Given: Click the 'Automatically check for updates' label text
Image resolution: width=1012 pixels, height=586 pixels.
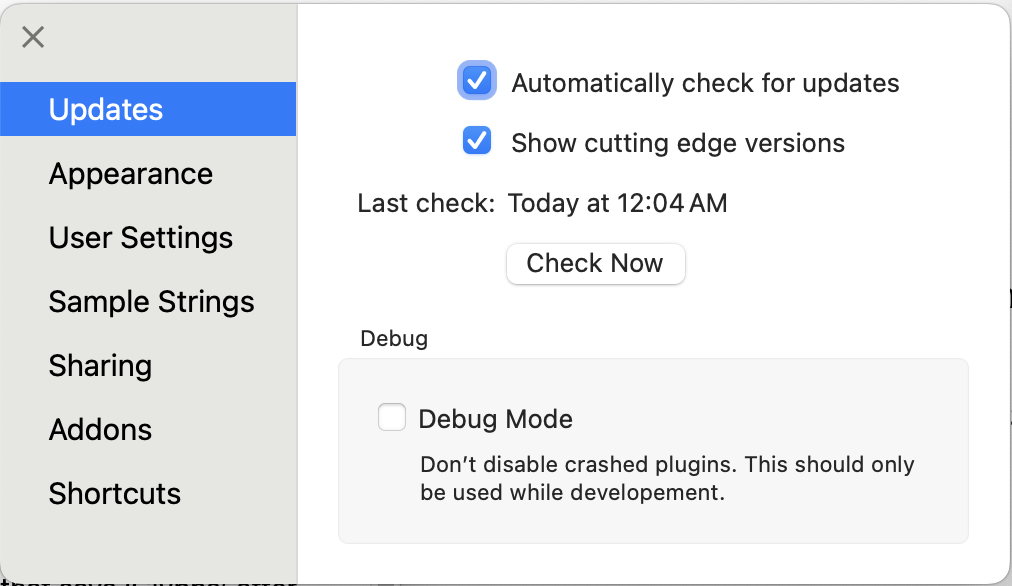Looking at the screenshot, I should (x=705, y=83).
